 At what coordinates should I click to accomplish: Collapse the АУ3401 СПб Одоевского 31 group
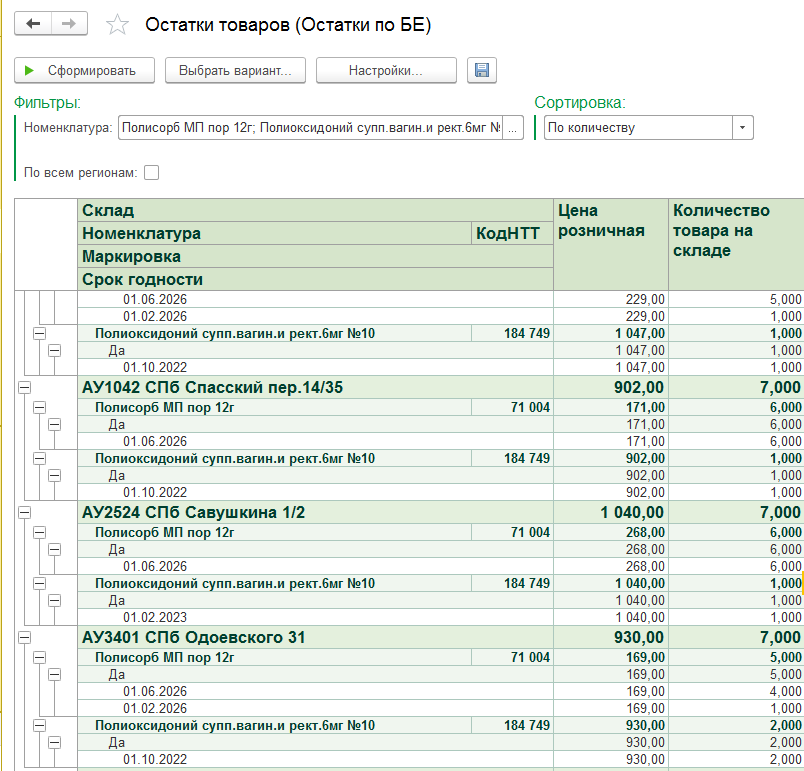[25, 637]
